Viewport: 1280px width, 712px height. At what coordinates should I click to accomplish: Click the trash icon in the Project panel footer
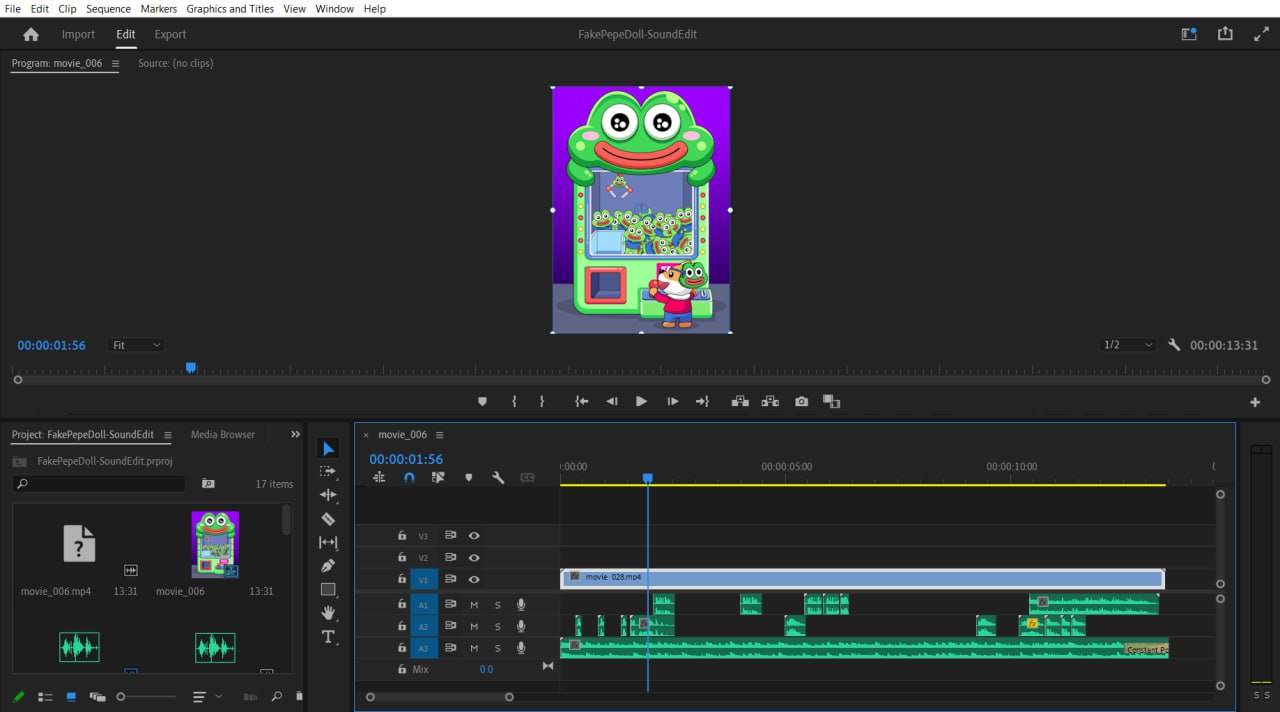click(x=299, y=696)
